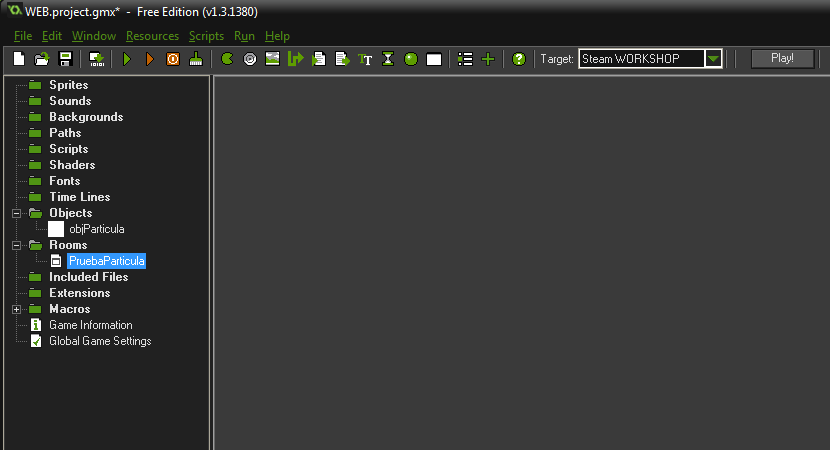Click the white objParticula sprite thumbnail
This screenshot has width=830, height=450.
[x=56, y=229]
